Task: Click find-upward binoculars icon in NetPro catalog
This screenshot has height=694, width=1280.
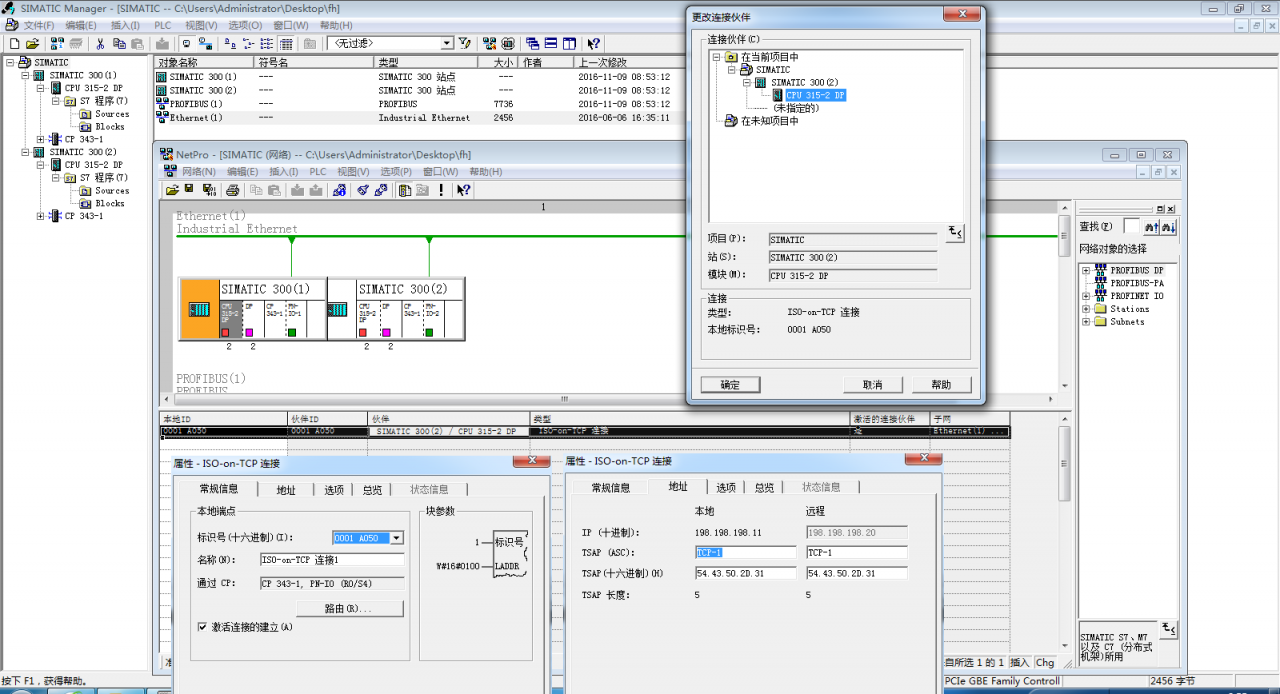Action: pyautogui.click(x=1151, y=227)
